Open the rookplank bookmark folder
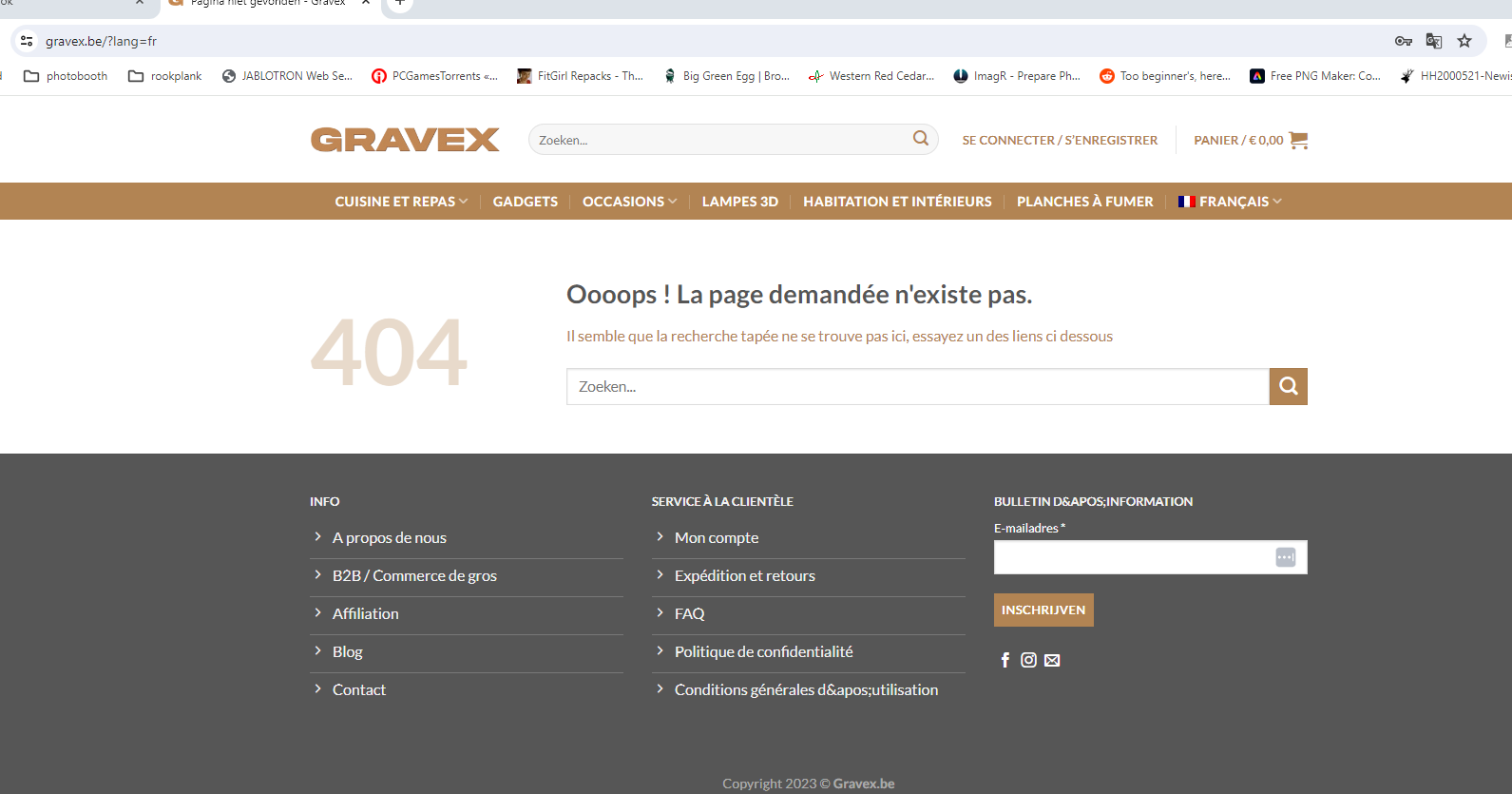The width and height of the screenshot is (1512, 794). click(x=165, y=76)
